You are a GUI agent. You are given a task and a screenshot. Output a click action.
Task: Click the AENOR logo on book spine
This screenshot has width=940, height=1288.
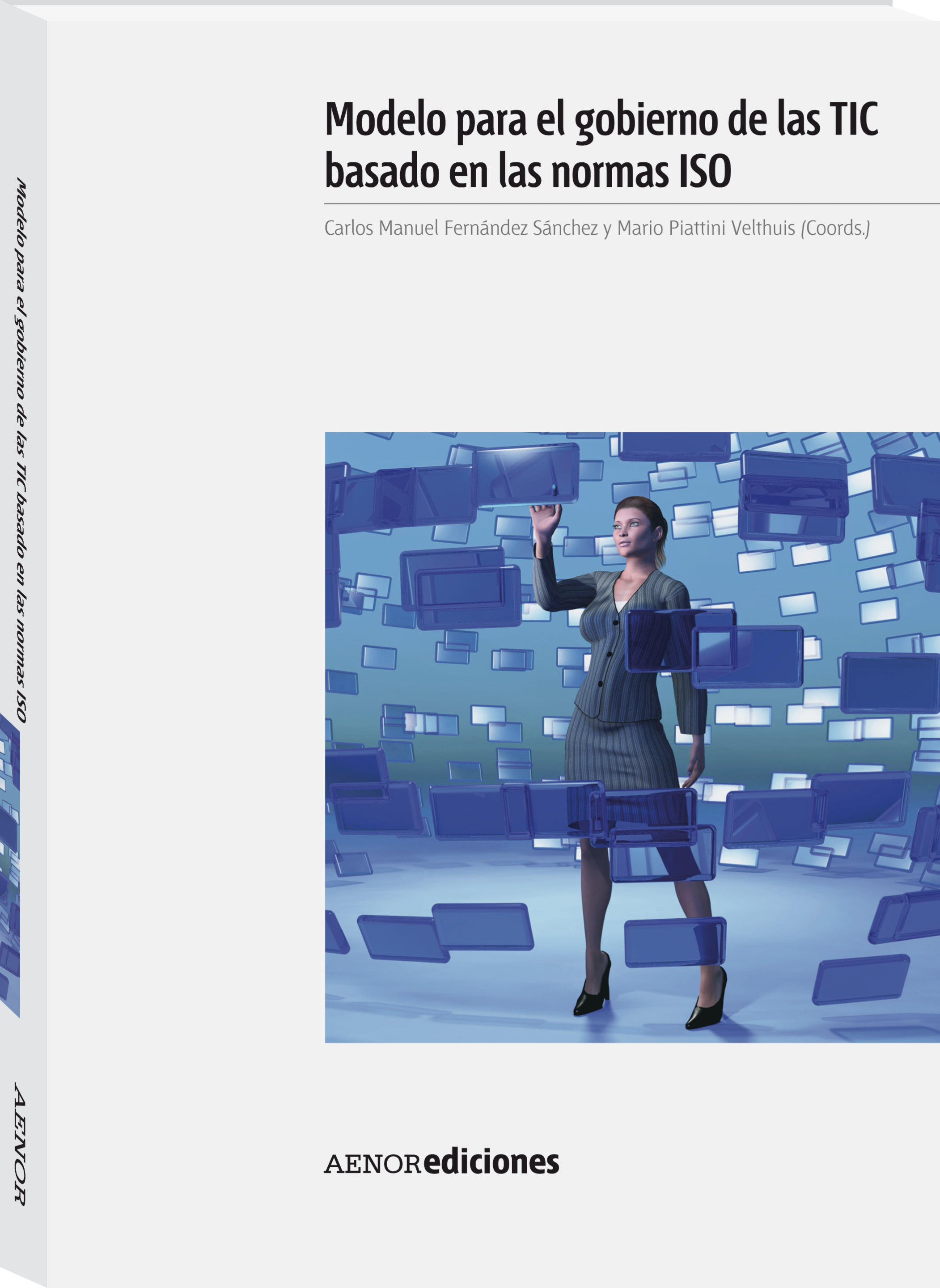[x=19, y=1144]
